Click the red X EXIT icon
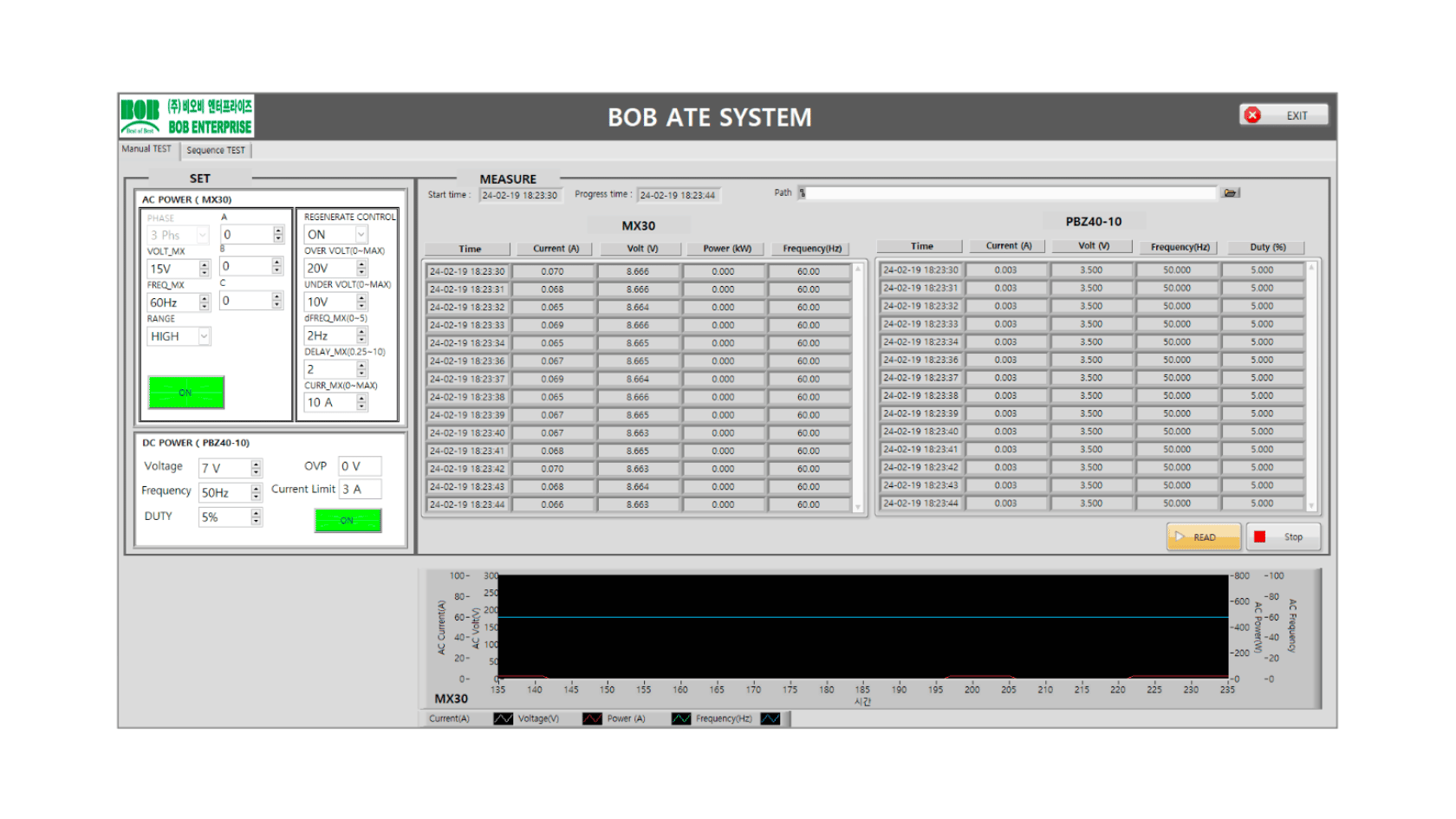The image size is (1456, 819). (1252, 115)
